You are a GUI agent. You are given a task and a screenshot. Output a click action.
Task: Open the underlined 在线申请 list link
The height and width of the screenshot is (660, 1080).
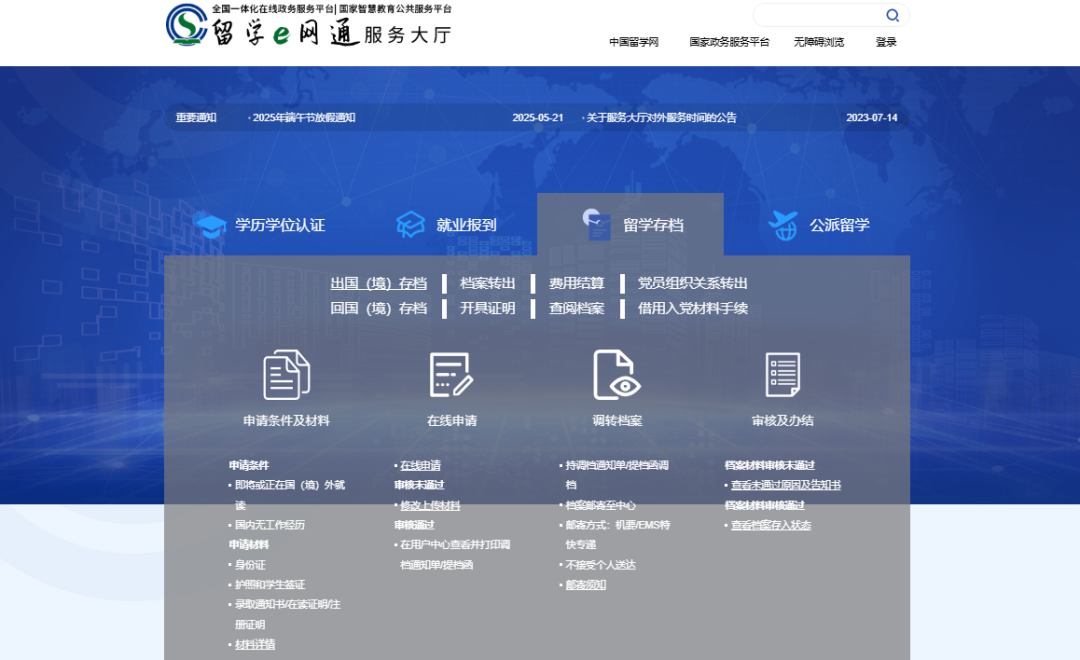pyautogui.click(x=420, y=466)
